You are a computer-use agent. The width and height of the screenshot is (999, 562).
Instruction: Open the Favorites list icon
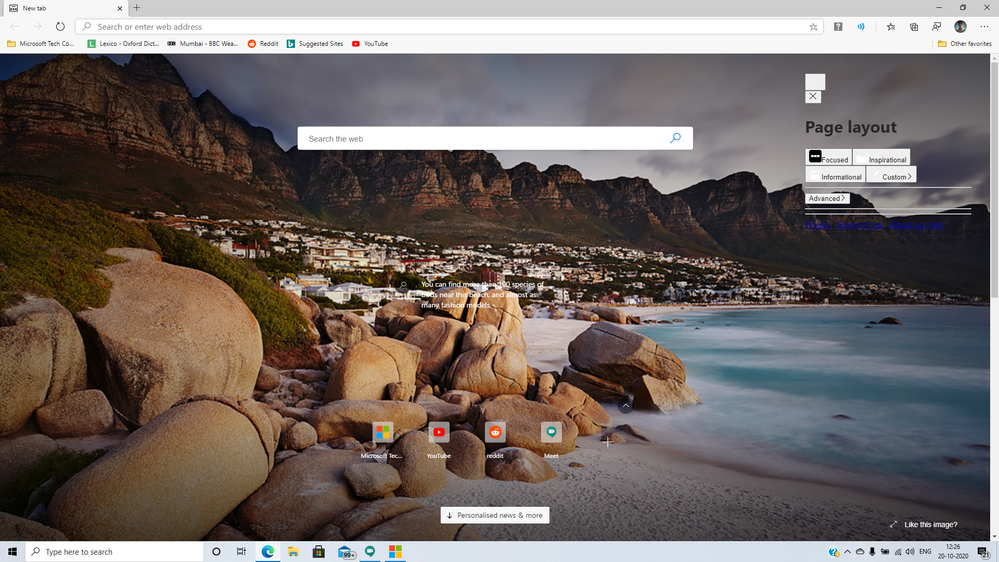coord(891,27)
